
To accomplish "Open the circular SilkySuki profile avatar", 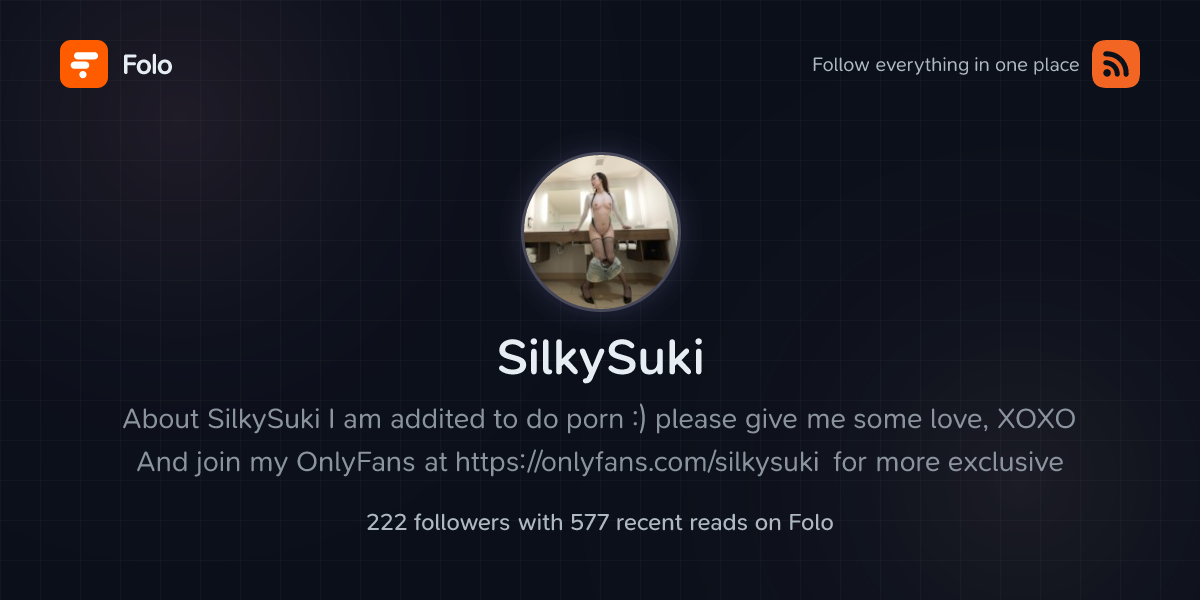I will [x=601, y=231].
